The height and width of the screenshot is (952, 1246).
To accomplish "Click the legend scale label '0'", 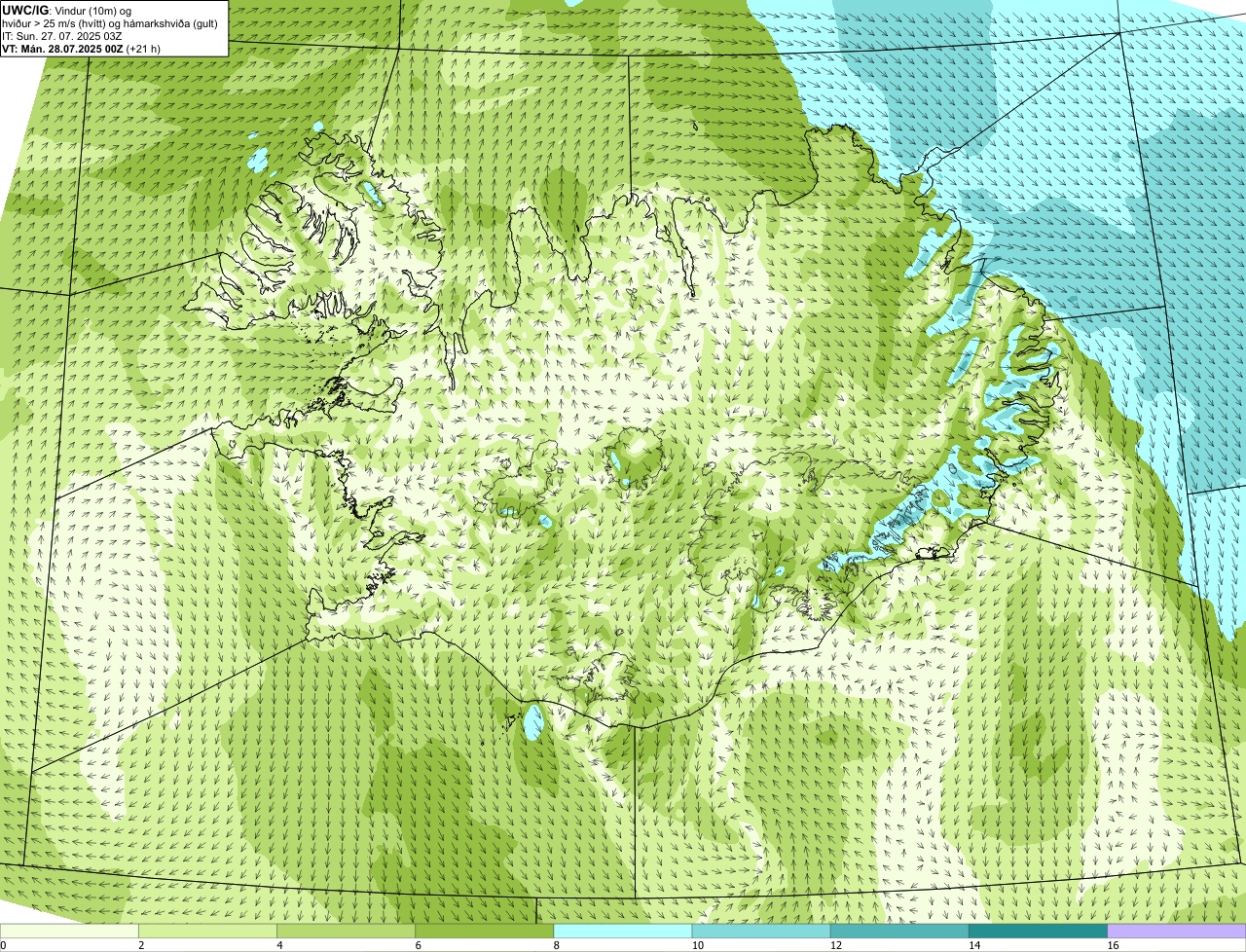I will coord(3,945).
